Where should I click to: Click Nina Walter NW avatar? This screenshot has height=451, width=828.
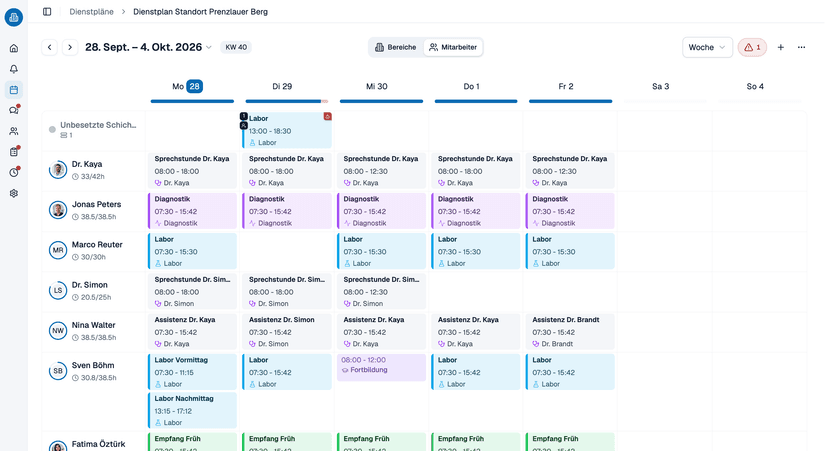point(58,331)
